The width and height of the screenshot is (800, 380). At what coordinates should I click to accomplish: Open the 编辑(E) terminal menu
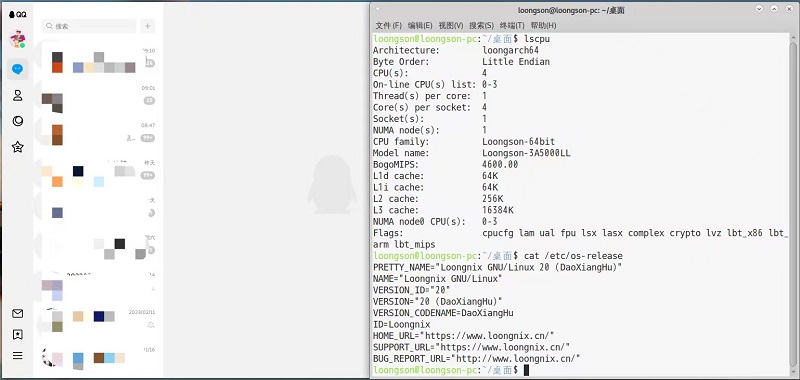(x=420, y=25)
